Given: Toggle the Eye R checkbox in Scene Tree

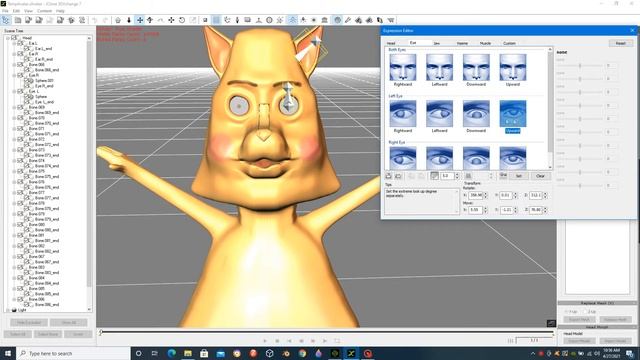Looking at the screenshot, I should click(20, 76).
